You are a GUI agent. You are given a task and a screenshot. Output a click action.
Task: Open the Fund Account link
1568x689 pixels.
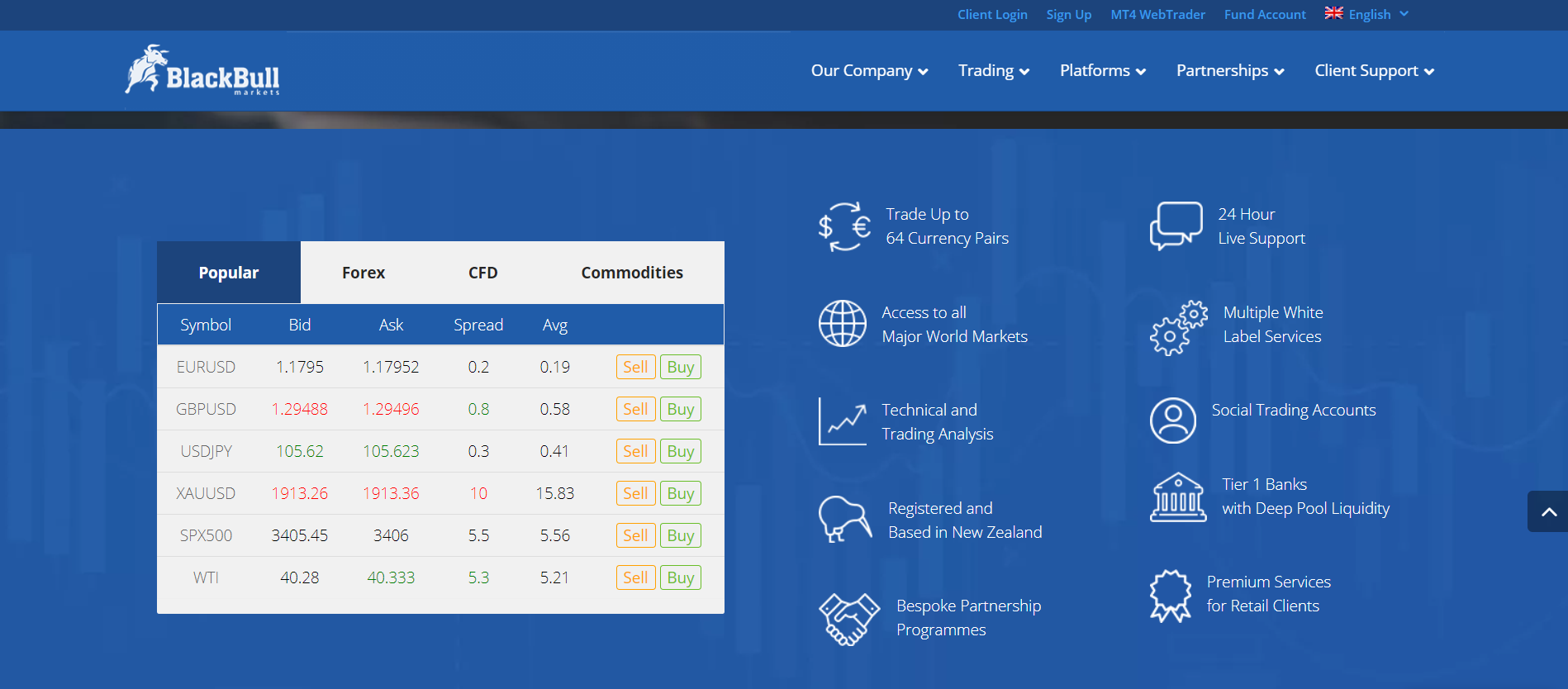click(x=1264, y=14)
